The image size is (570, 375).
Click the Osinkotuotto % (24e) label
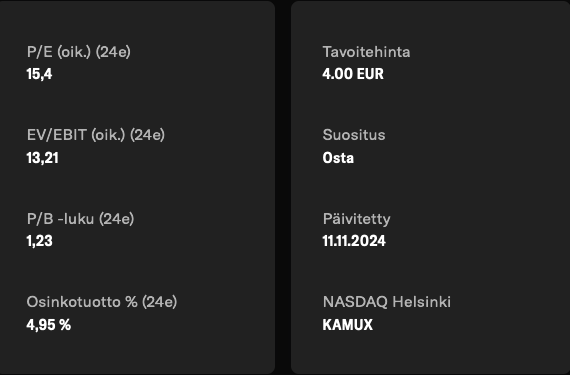pyautogui.click(x=102, y=302)
